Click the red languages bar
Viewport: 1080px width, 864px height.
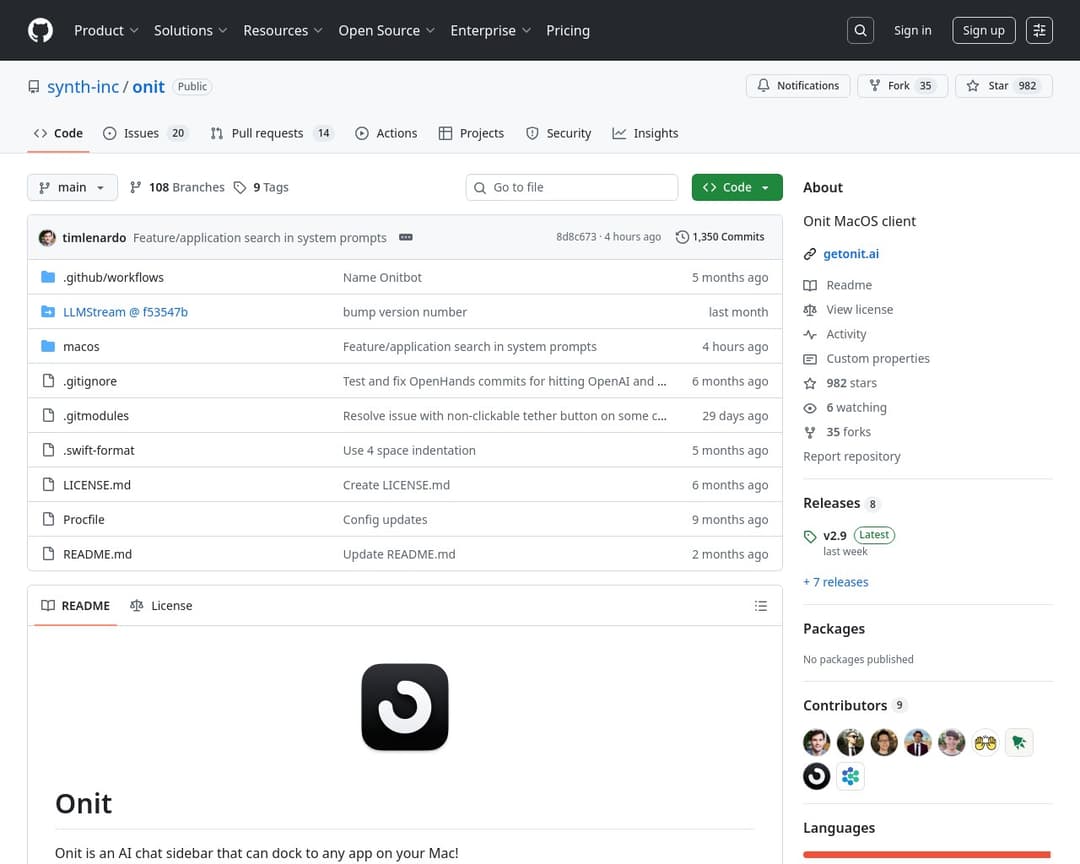coord(926,855)
